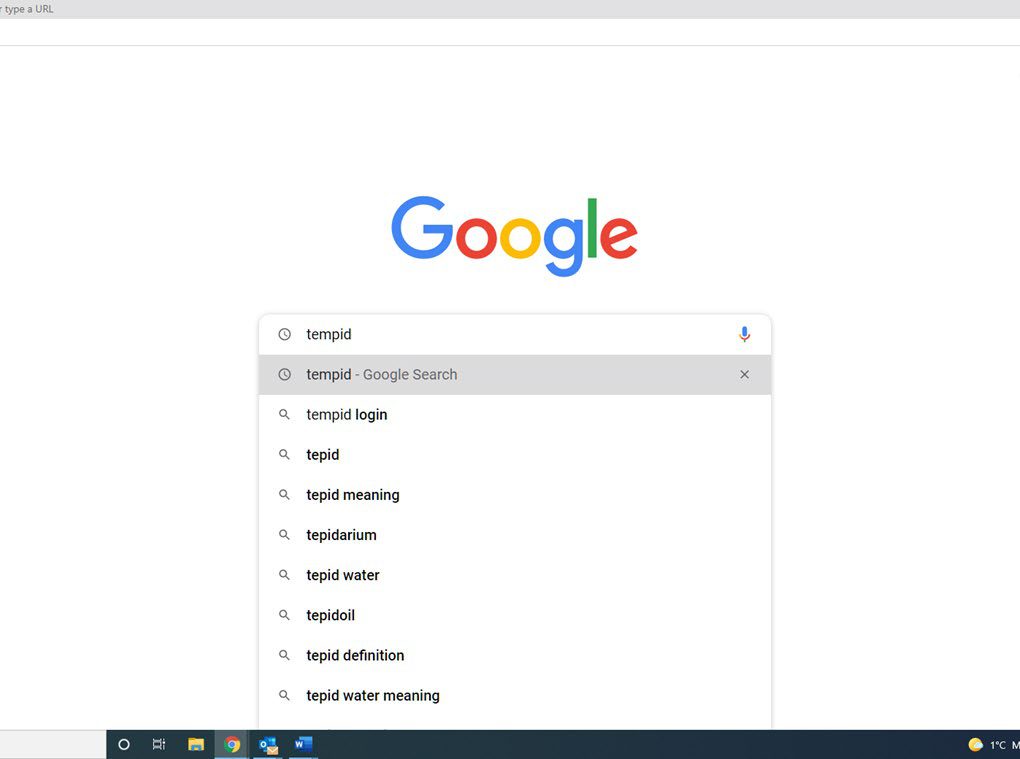Open Outlook from the taskbar
Image resolution: width=1020 pixels, height=759 pixels.
[x=268, y=744]
